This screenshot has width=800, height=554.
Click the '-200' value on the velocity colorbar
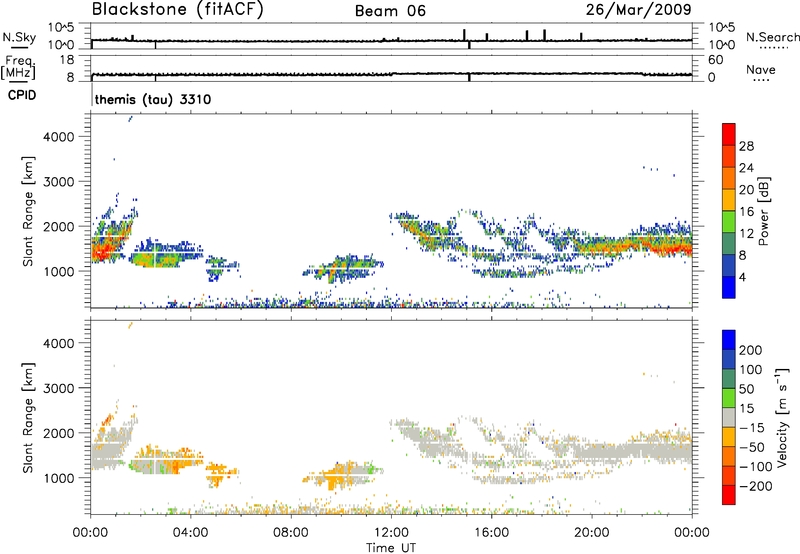click(x=756, y=486)
